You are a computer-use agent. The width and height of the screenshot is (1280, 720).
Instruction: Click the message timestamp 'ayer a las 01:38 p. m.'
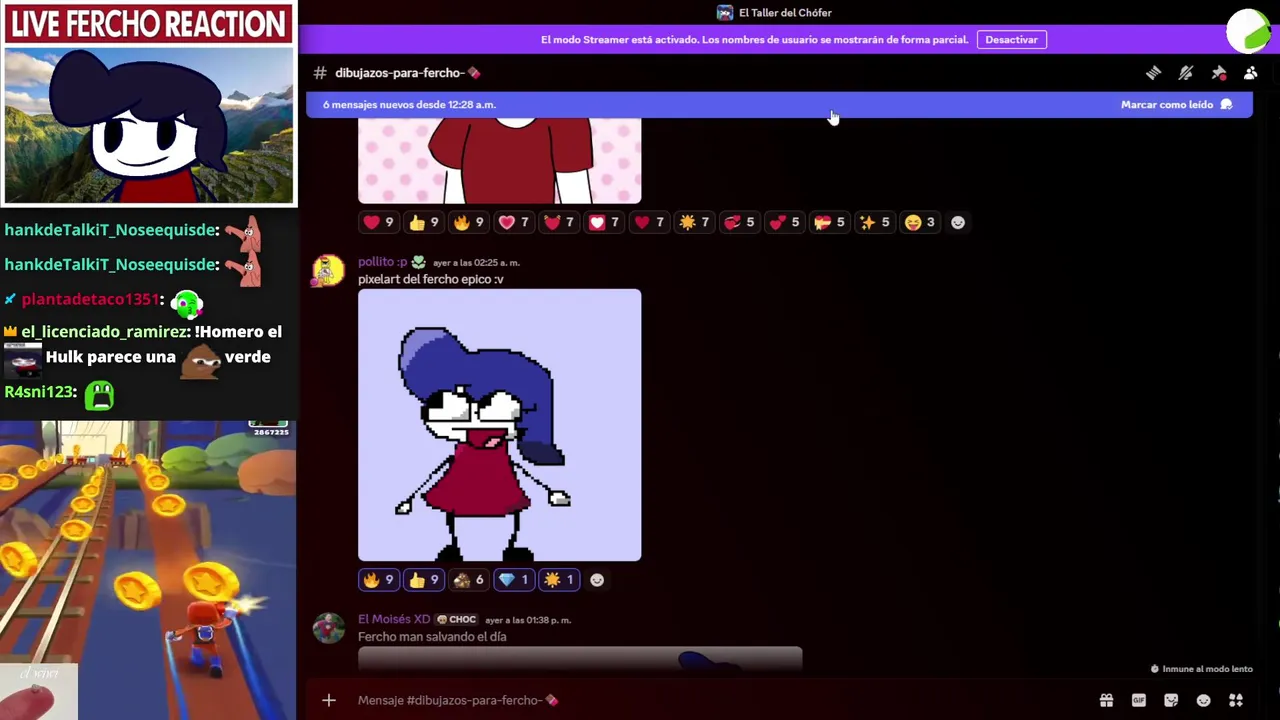click(528, 620)
